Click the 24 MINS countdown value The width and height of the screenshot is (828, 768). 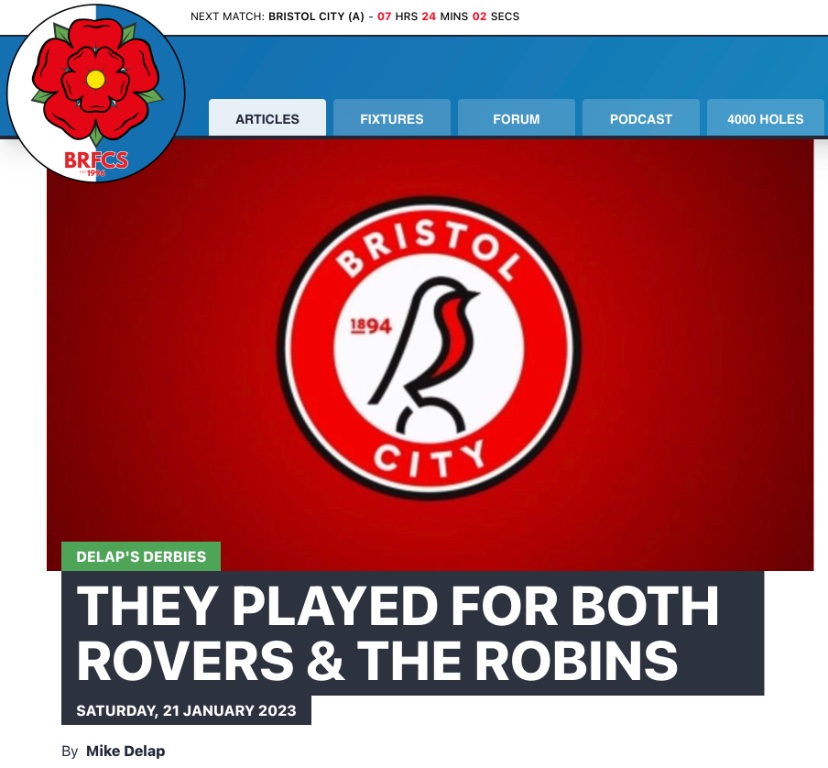(x=445, y=16)
